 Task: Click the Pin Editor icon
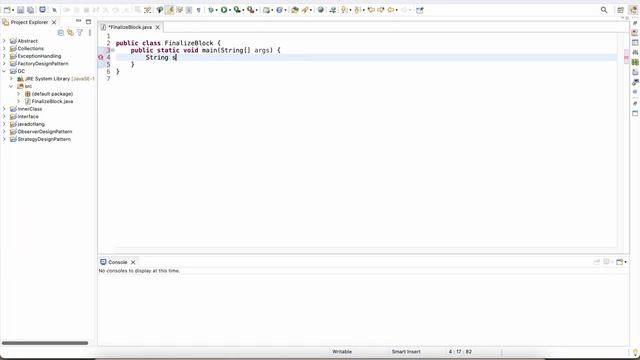coord(420,10)
